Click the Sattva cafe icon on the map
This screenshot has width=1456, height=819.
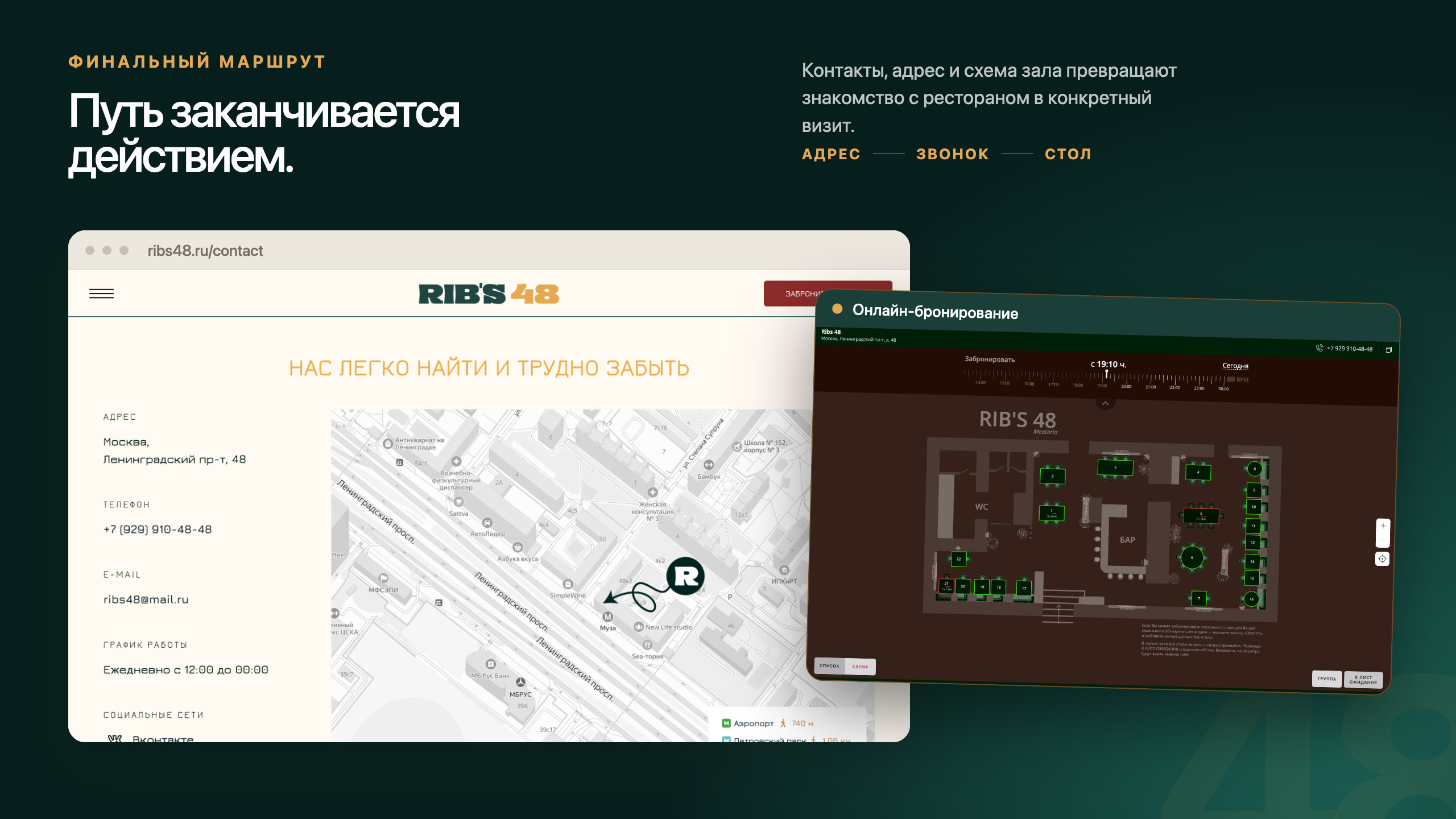[459, 502]
